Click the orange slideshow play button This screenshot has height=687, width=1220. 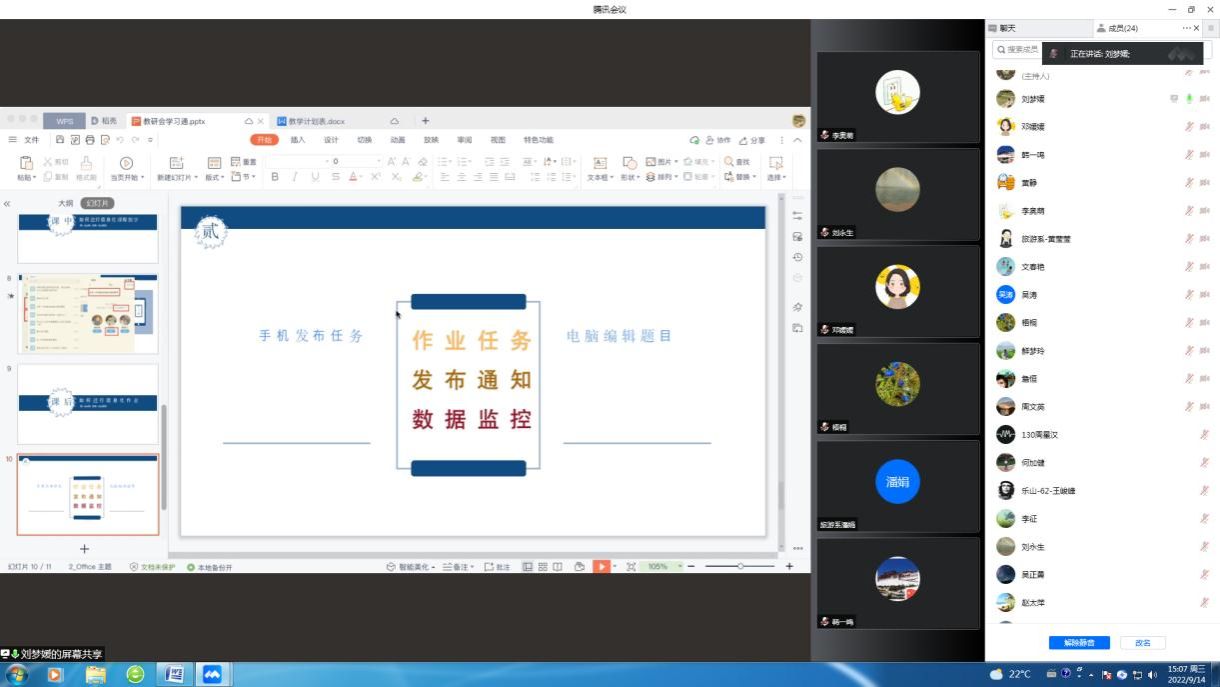(x=601, y=566)
